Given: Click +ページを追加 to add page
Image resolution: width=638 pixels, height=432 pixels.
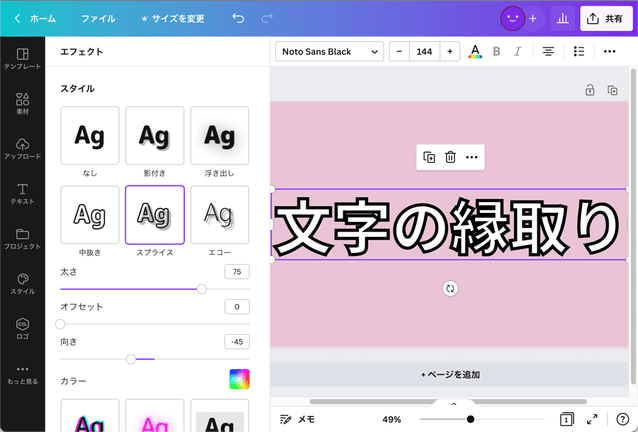Looking at the screenshot, I should click(x=450, y=374).
